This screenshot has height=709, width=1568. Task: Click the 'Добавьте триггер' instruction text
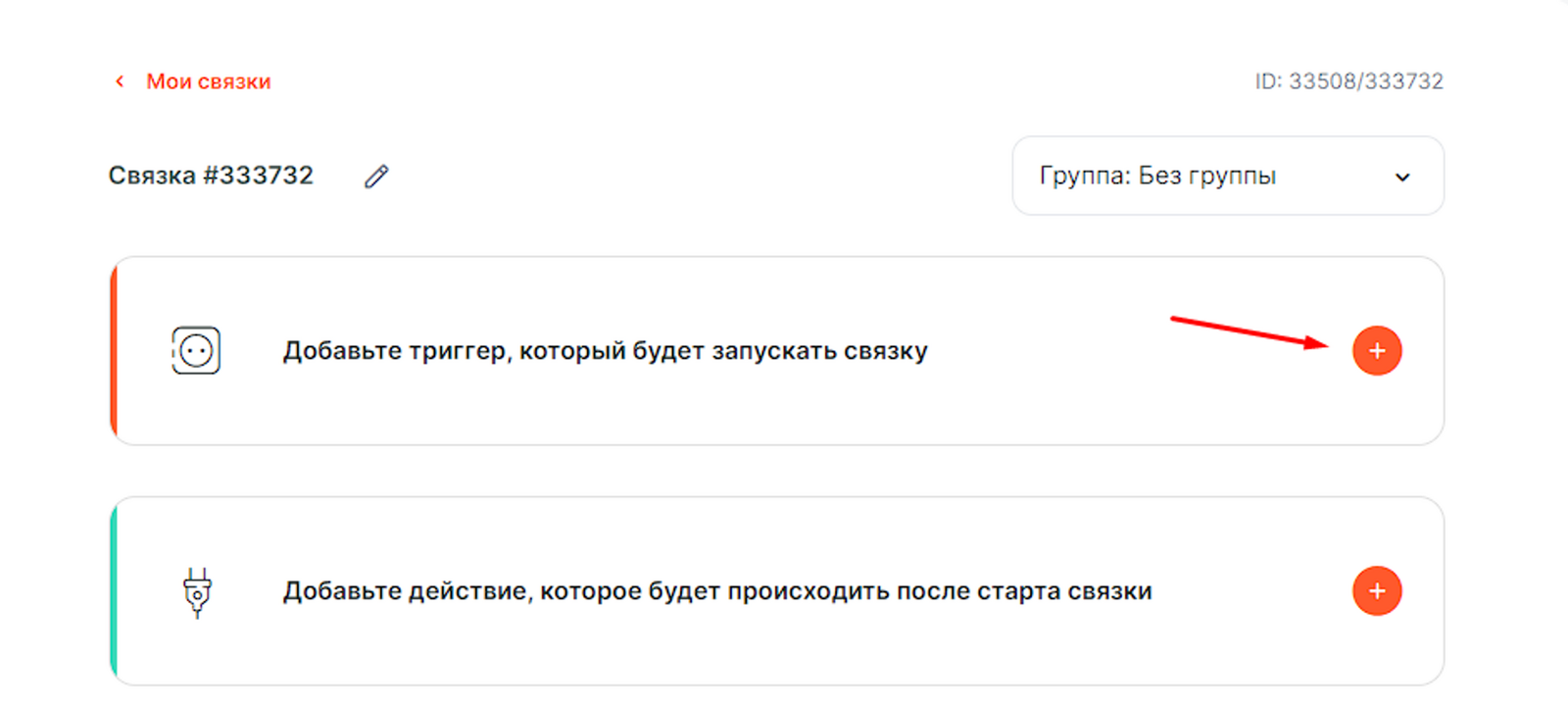coord(605,351)
